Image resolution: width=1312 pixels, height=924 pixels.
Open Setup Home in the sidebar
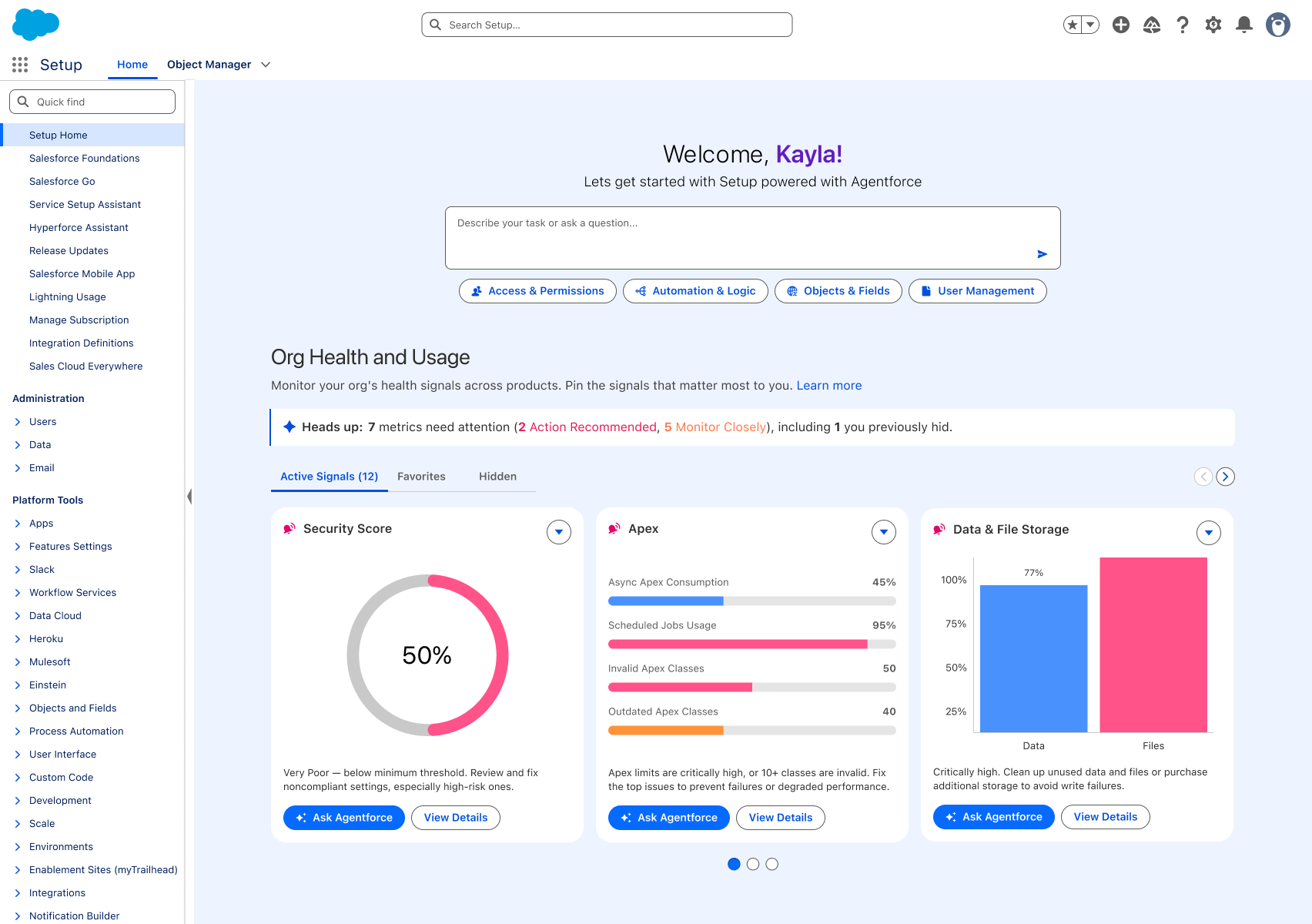coord(92,135)
